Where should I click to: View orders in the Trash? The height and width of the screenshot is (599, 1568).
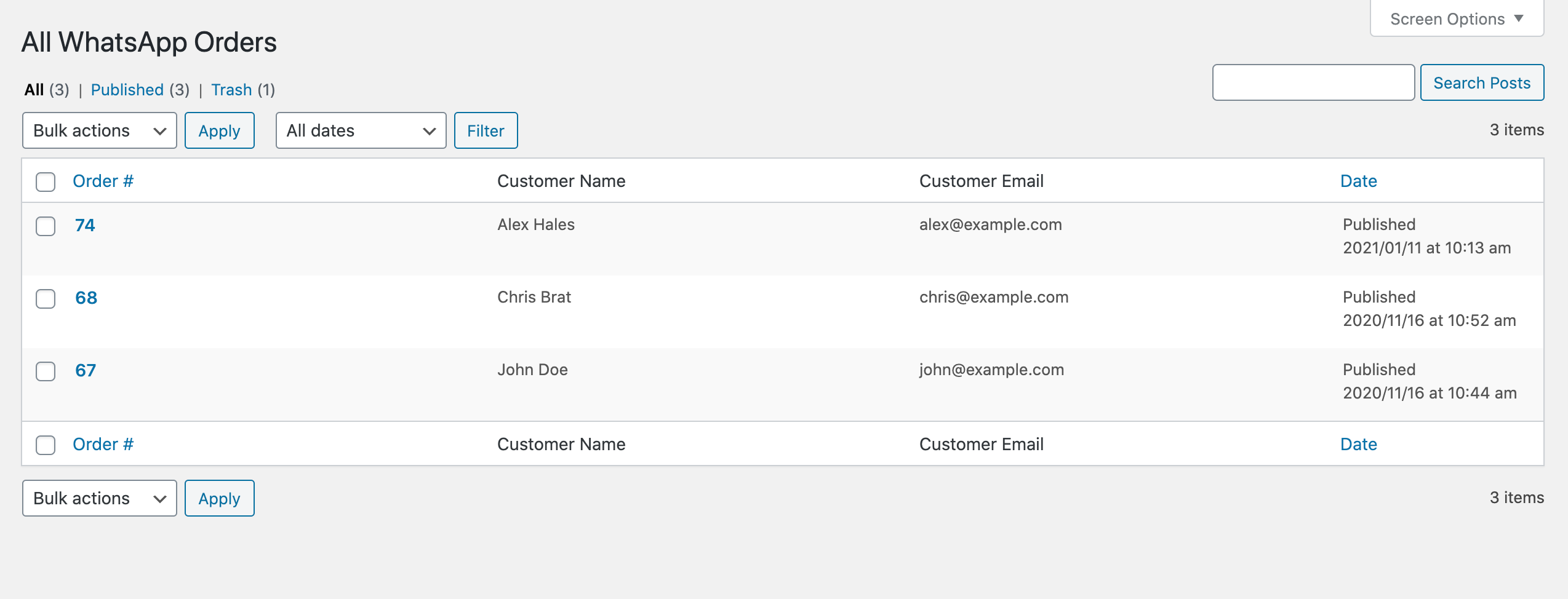tap(232, 89)
